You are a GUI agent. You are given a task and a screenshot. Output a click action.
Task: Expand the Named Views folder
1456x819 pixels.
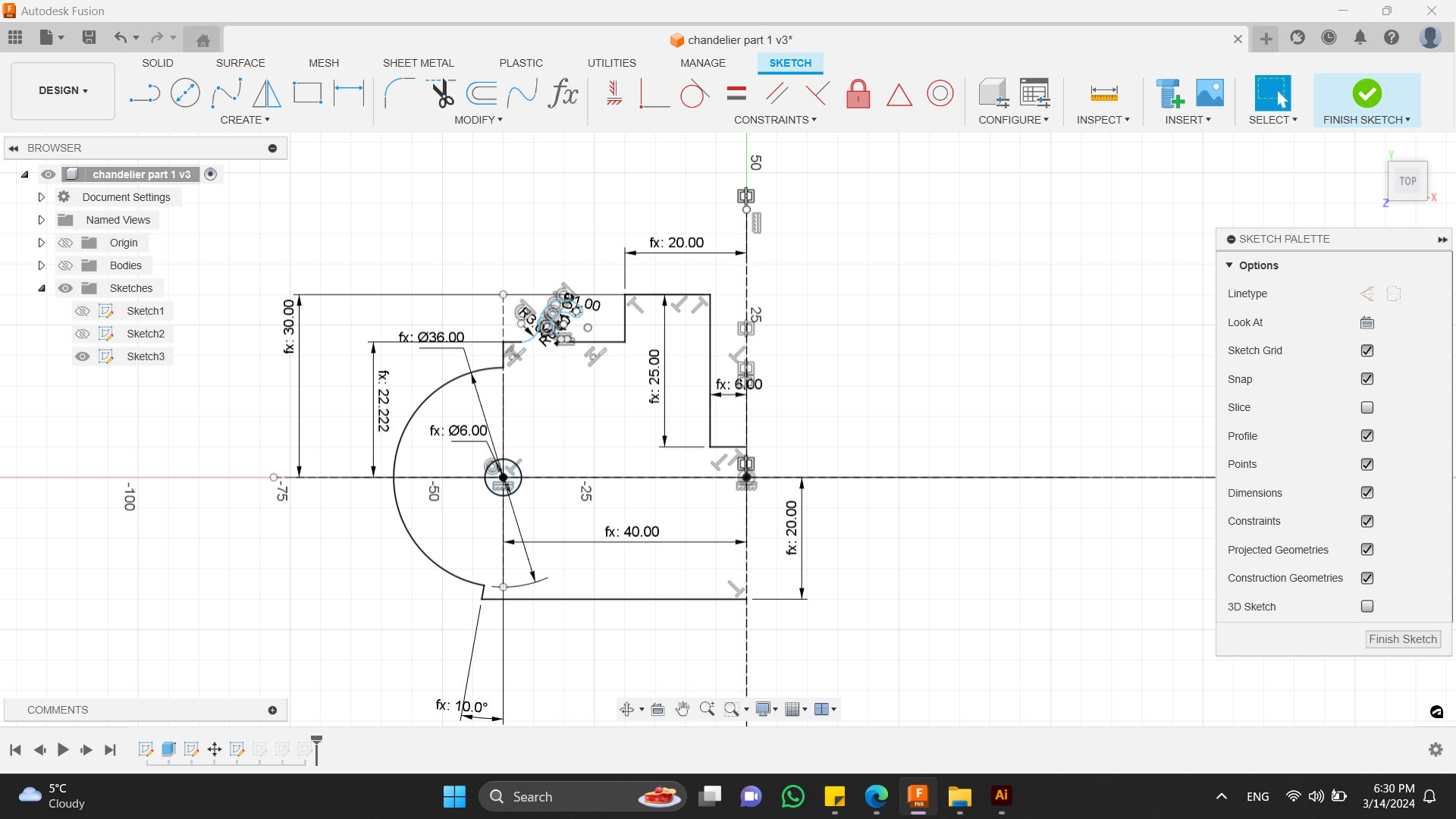(x=41, y=219)
